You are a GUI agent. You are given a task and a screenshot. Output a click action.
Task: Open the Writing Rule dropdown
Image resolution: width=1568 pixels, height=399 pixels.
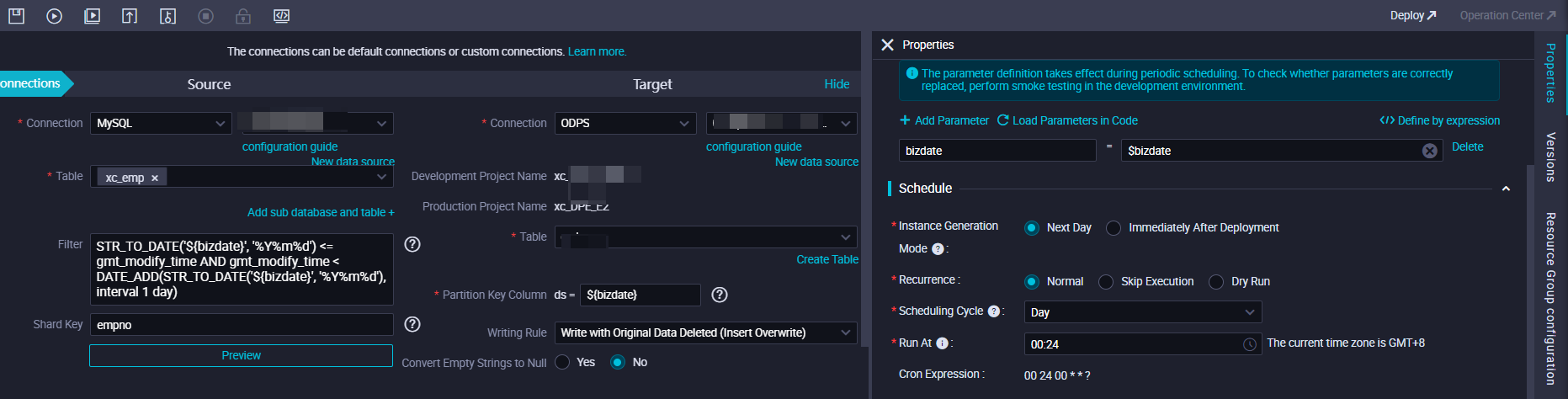tap(705, 333)
